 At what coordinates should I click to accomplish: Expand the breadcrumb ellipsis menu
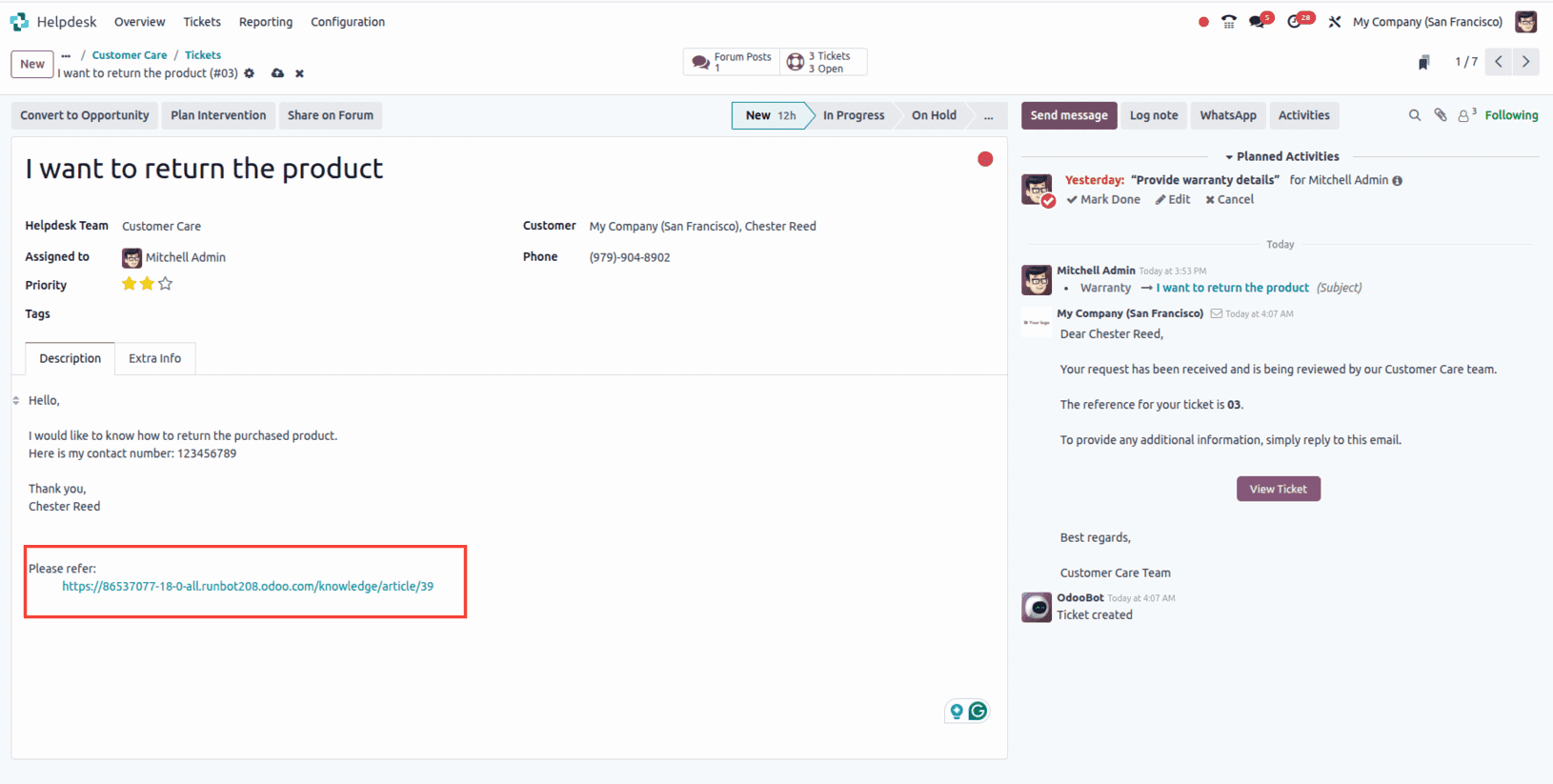[66, 55]
